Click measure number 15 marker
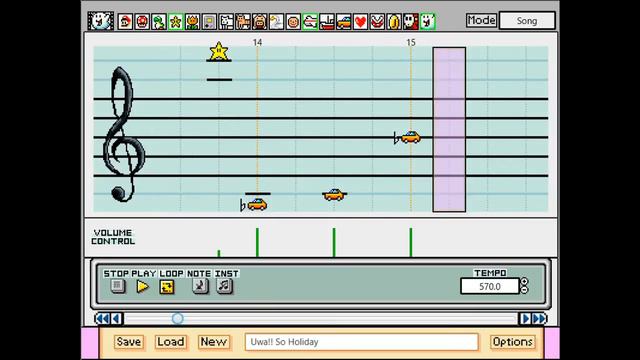Screen dimensions: 640x360 (411, 42)
